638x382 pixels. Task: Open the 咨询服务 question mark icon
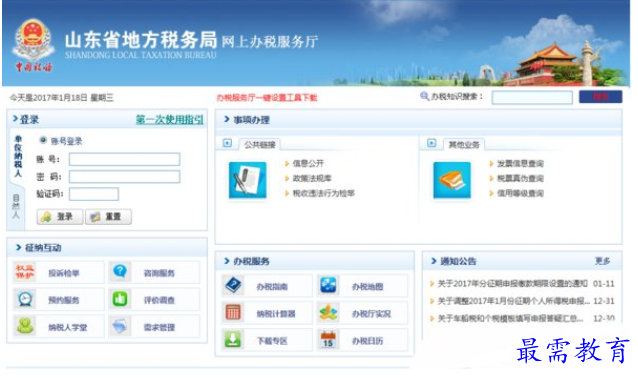[120, 271]
